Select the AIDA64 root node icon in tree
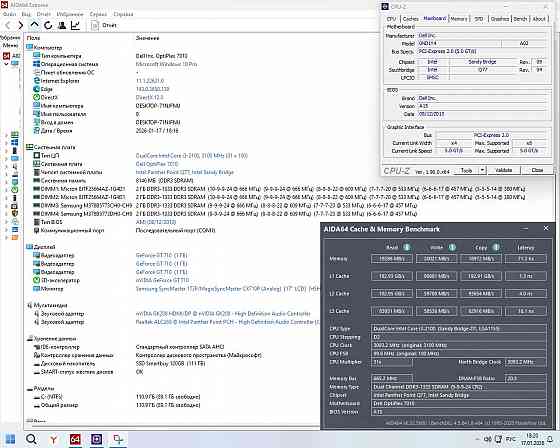The width and height of the screenshot is (560, 448). point(6,56)
